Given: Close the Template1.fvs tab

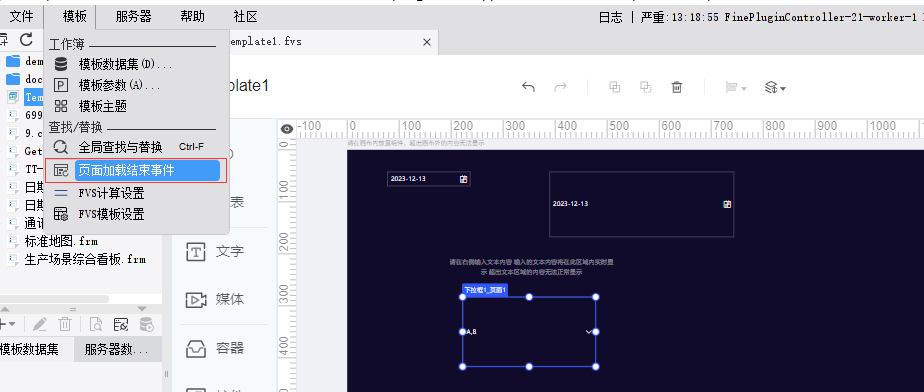Looking at the screenshot, I should point(427,42).
